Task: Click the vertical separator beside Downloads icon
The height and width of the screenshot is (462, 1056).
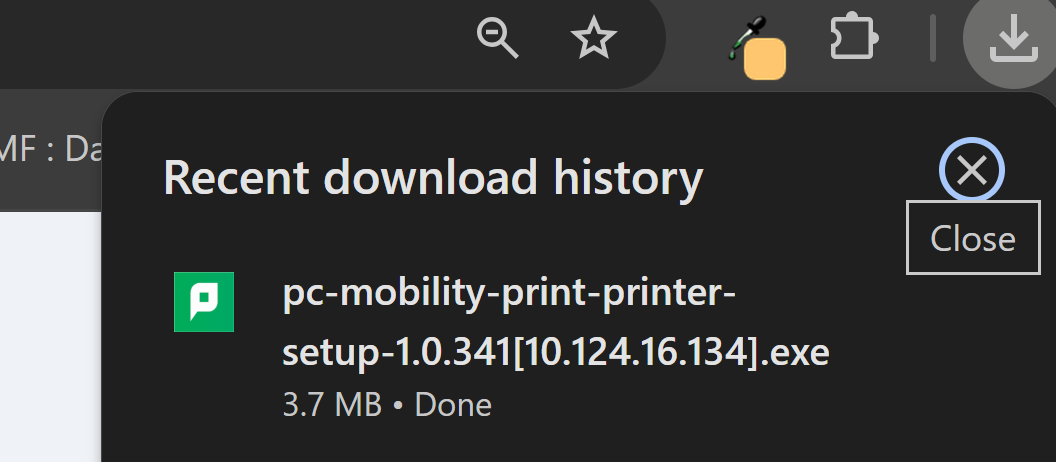Action: pyautogui.click(x=933, y=38)
